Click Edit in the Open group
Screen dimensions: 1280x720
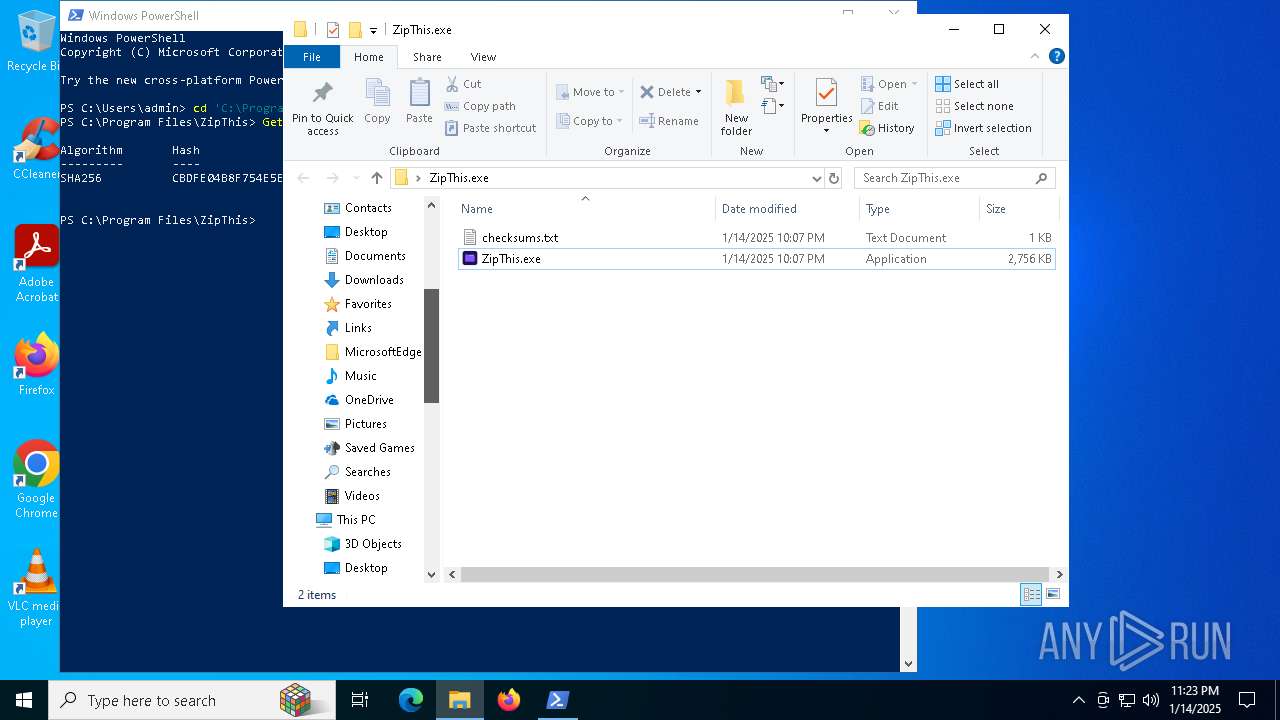[879, 106]
